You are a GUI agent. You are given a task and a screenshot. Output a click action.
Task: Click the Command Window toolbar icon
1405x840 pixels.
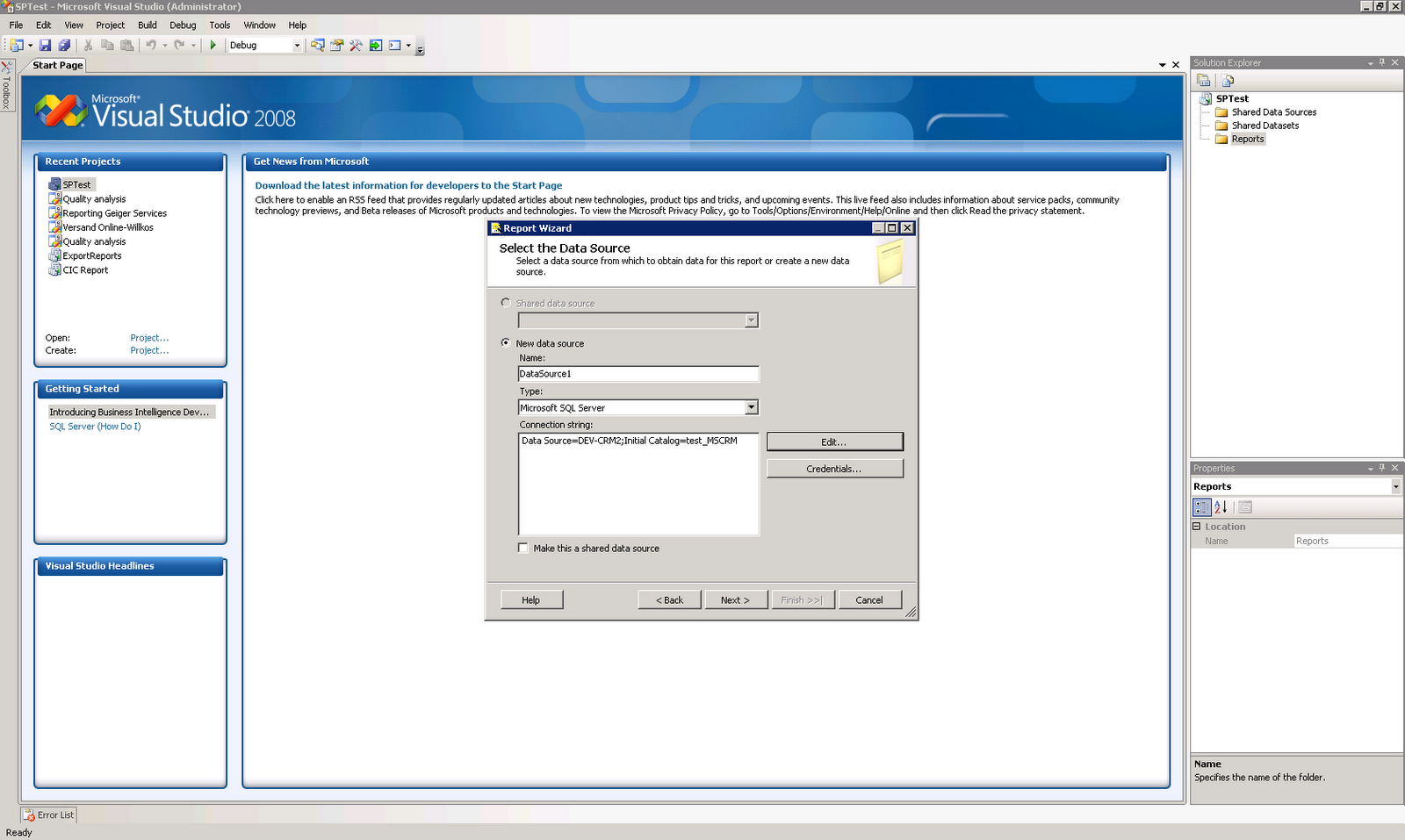tap(395, 46)
